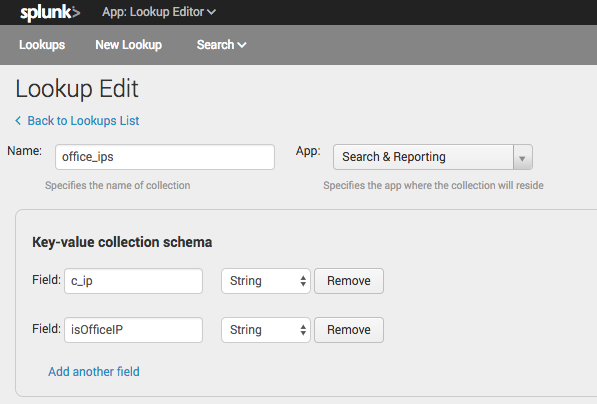Click the c_ip field name input
Screen dimensions: 597x404
(133, 281)
